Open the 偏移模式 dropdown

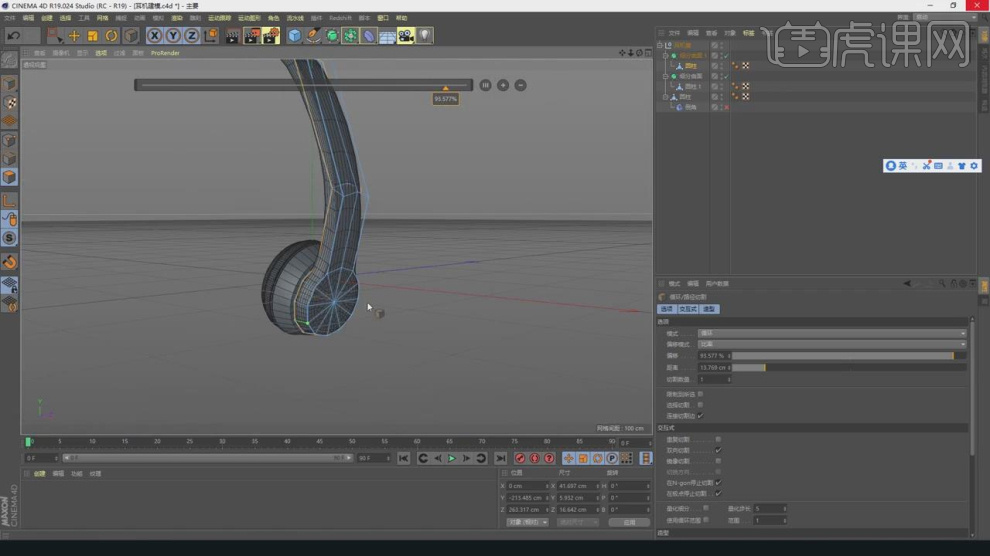832,344
